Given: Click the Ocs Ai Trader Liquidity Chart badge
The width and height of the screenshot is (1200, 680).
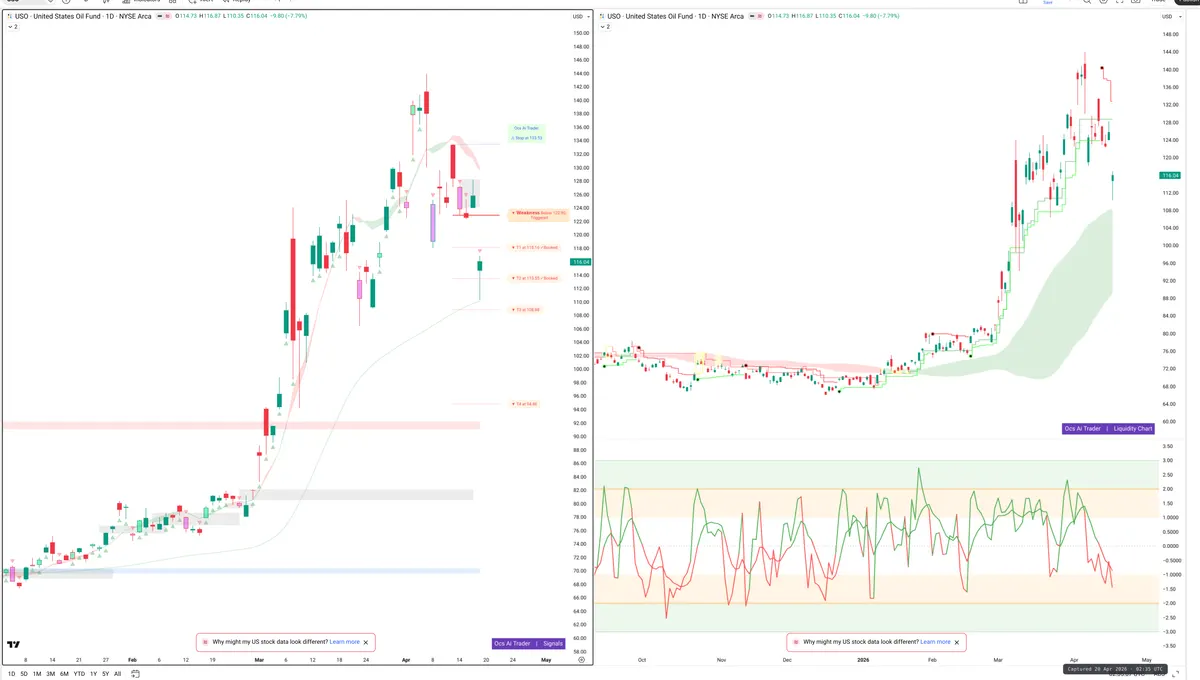Looking at the screenshot, I should click(1109, 429).
